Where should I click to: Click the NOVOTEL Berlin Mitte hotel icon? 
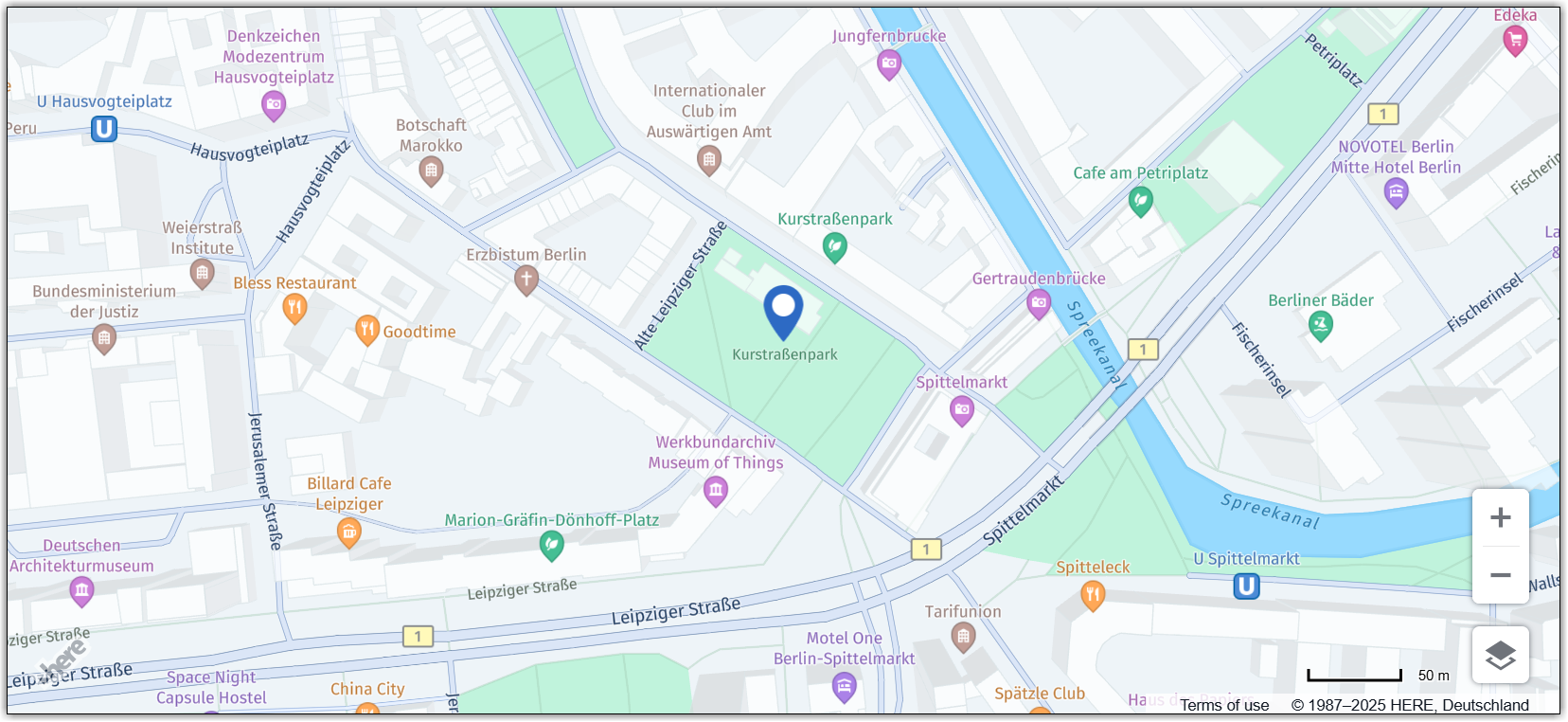pos(1396,192)
